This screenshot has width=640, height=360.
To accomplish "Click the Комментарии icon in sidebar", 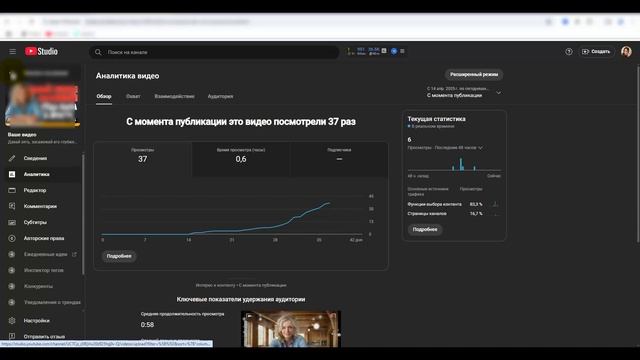I will [12, 206].
